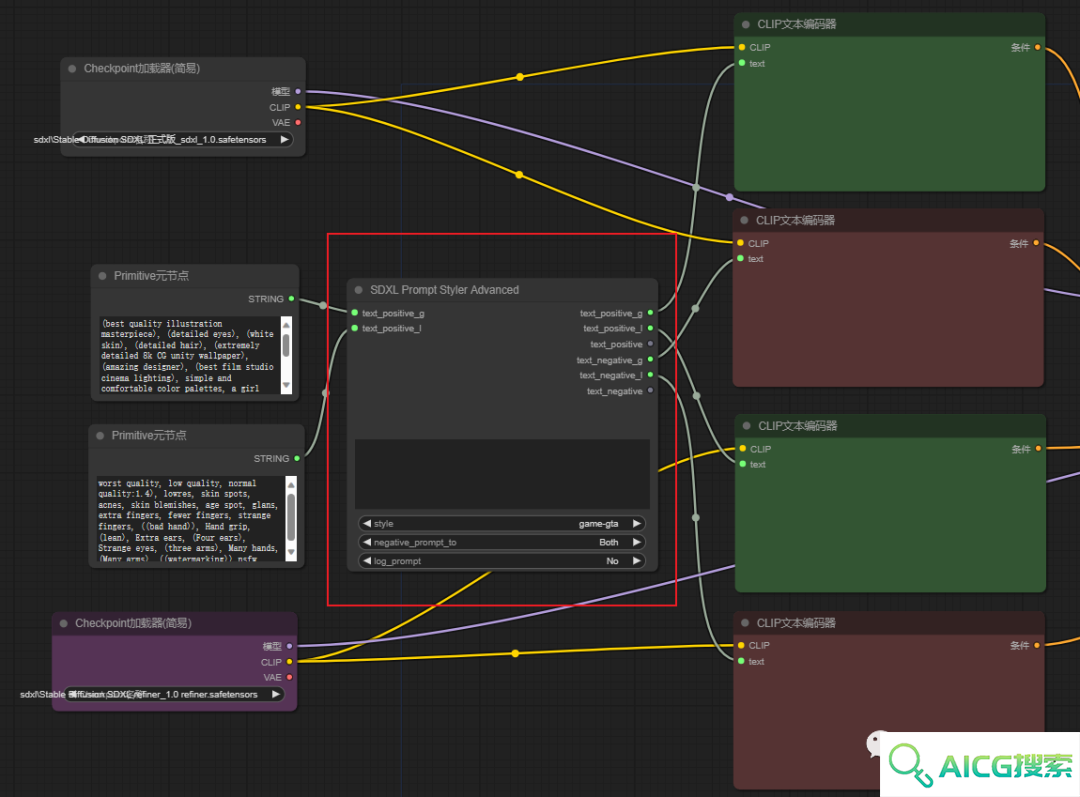Click the text_negative_g output socket

coord(650,359)
